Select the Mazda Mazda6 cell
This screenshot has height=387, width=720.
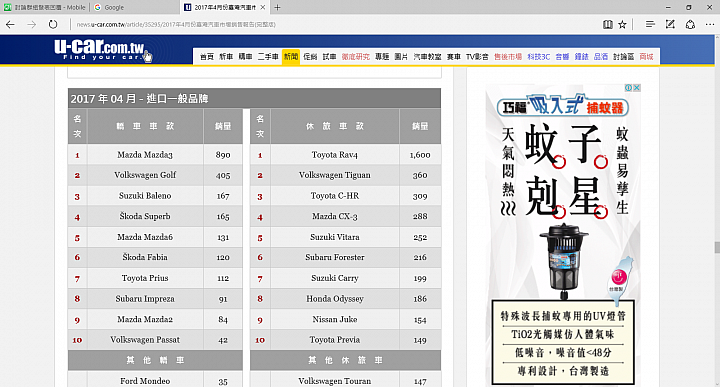point(145,237)
